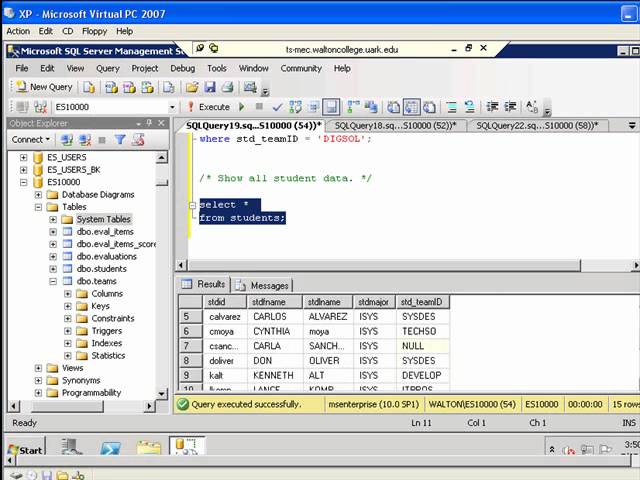Uncomment the selected lines
Viewport: 640px width, 480px height.
pyautogui.click(x=469, y=107)
